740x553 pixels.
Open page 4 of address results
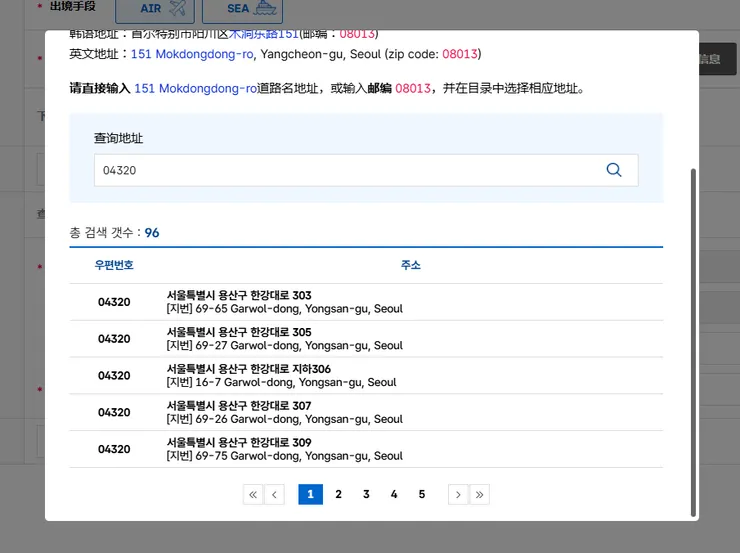coord(394,494)
